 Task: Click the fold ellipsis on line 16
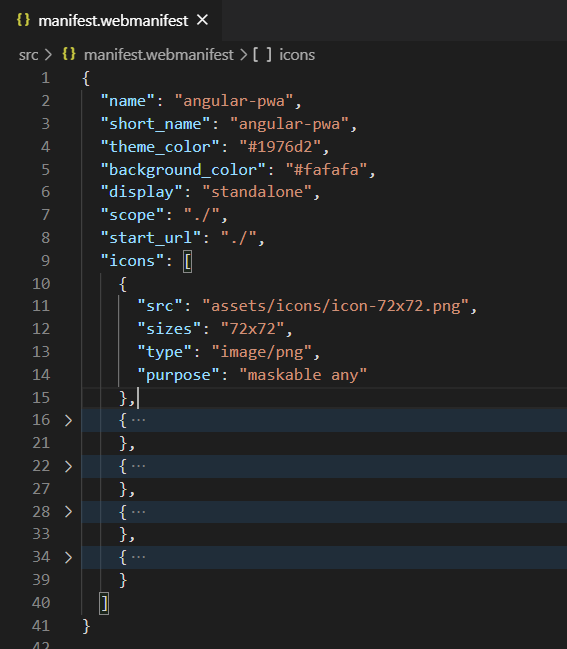tap(138, 420)
